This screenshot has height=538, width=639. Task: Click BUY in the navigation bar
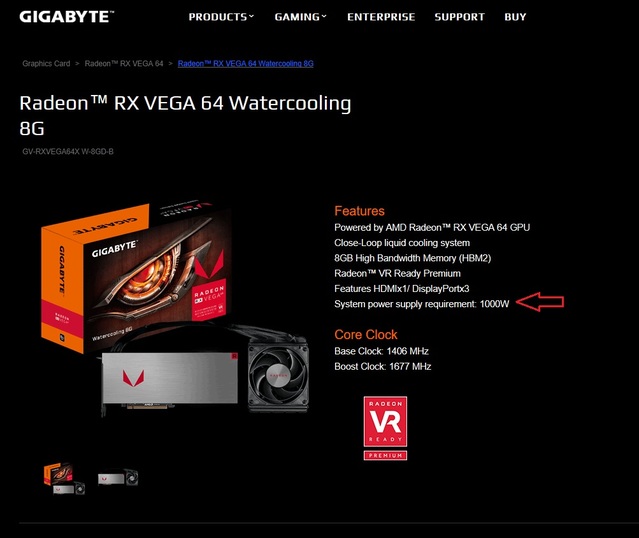click(515, 17)
